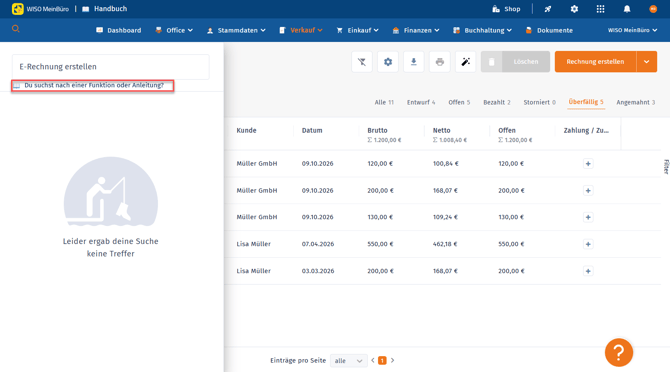Switch to the Storniert tab
Image resolution: width=670 pixels, height=372 pixels.
[x=539, y=103]
